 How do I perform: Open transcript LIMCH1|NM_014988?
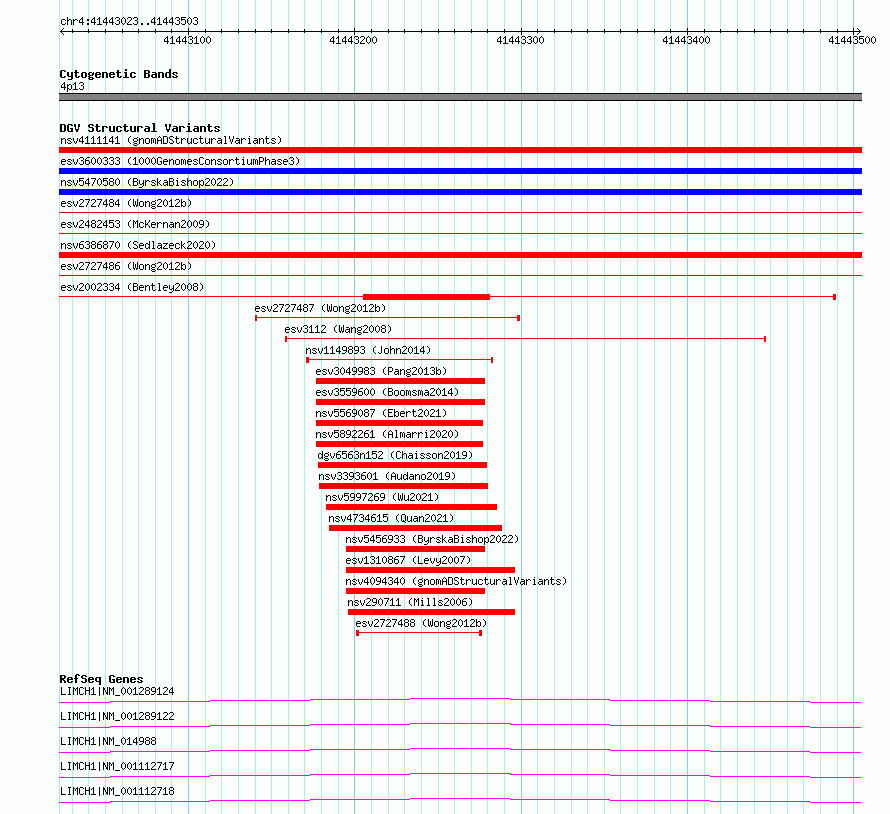pos(108,741)
